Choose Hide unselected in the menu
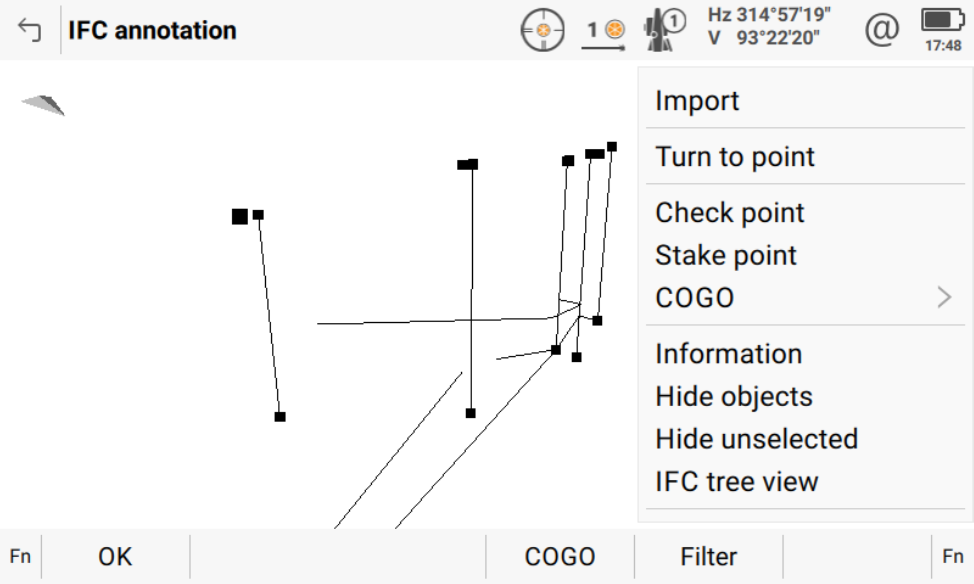Viewport: 974px width, 584px height. 756,439
